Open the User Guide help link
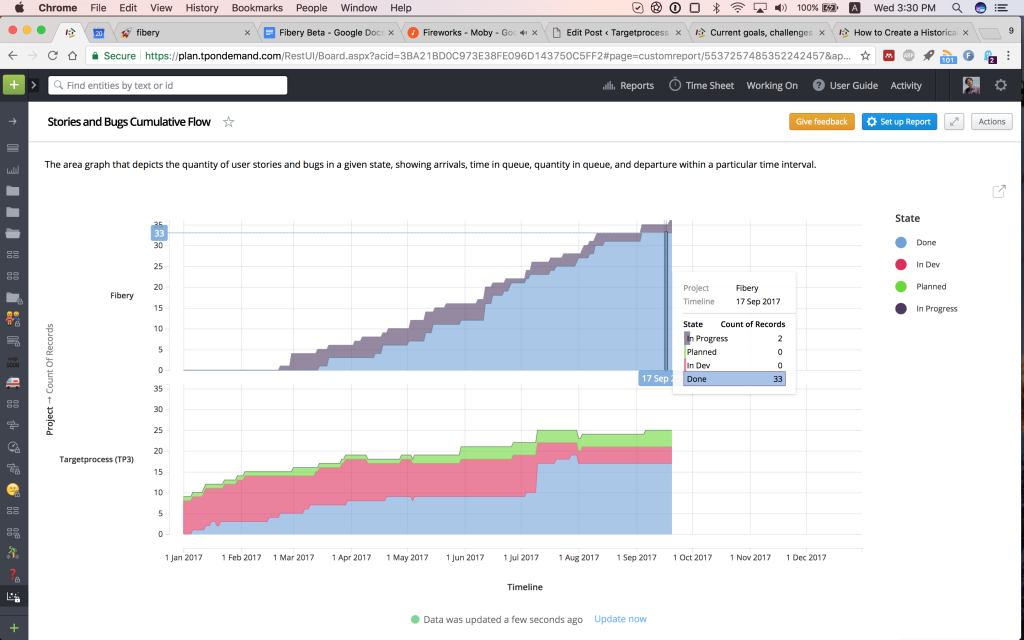The height and width of the screenshot is (640, 1024). point(845,86)
